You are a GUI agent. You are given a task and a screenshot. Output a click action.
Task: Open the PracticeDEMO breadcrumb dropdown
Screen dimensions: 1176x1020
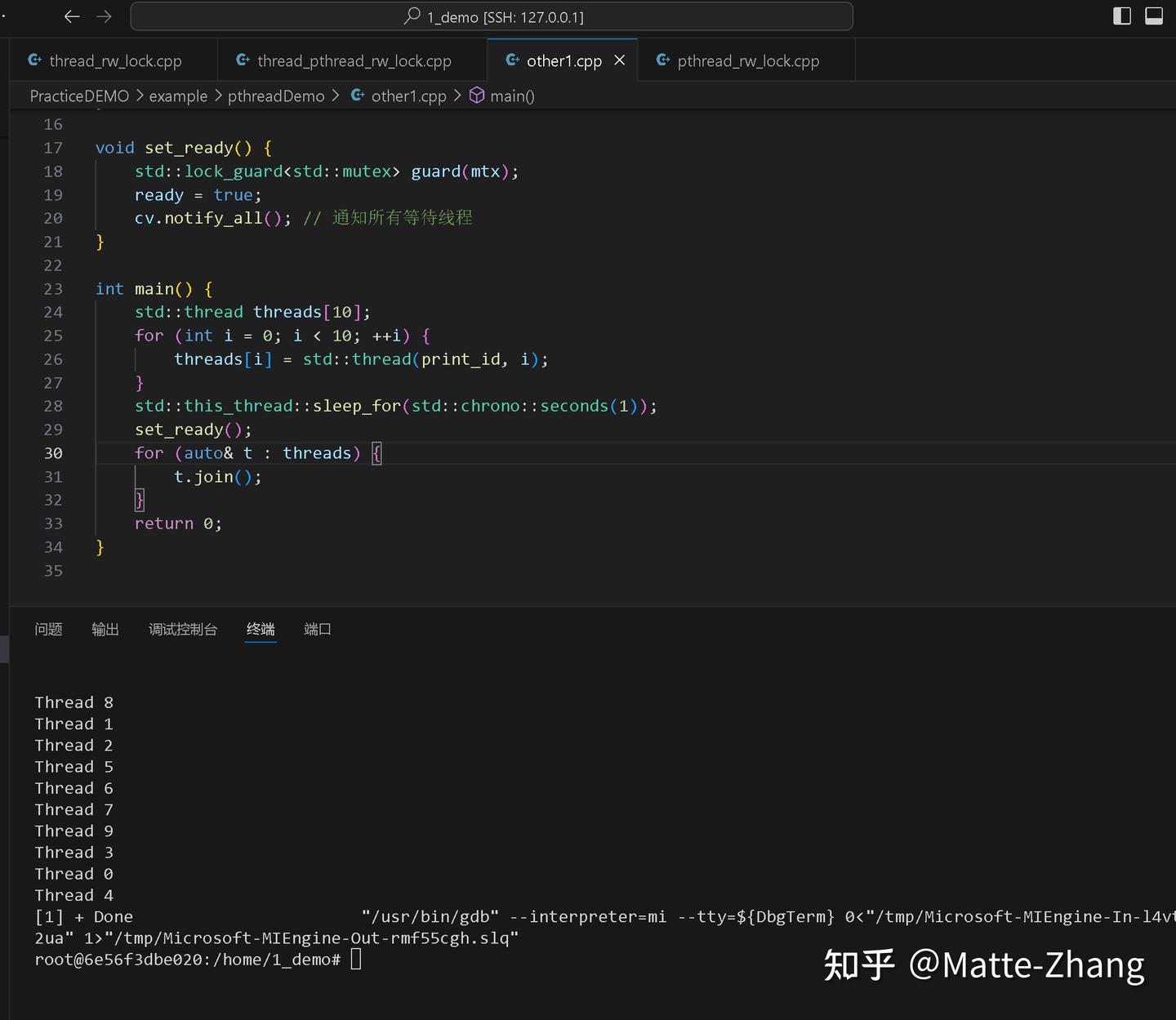pyautogui.click(x=78, y=96)
